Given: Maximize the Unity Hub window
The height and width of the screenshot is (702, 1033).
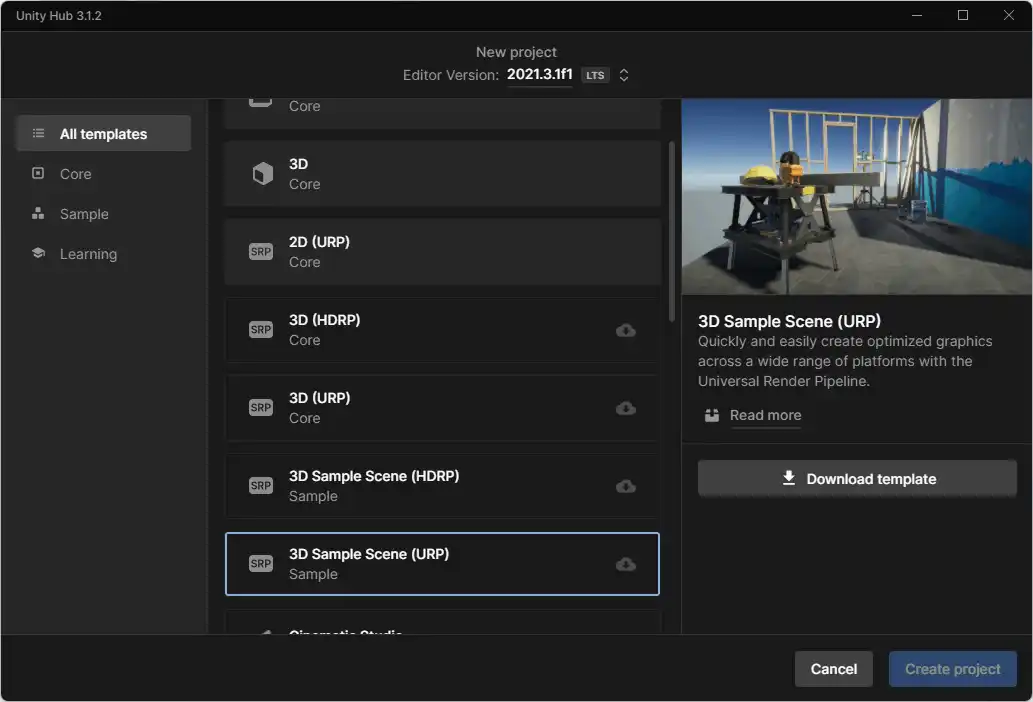Looking at the screenshot, I should (x=963, y=15).
